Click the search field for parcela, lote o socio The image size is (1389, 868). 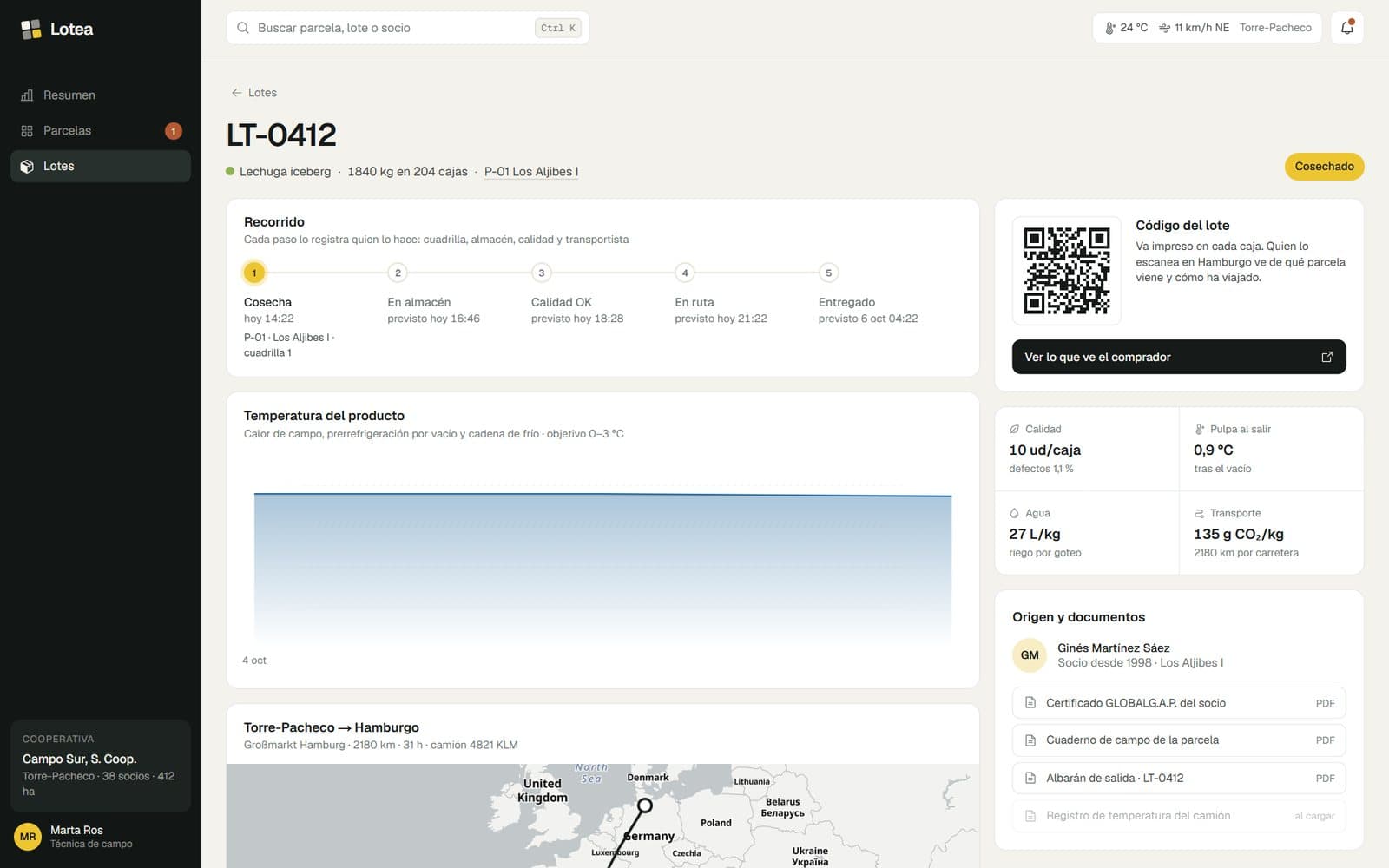pos(408,28)
